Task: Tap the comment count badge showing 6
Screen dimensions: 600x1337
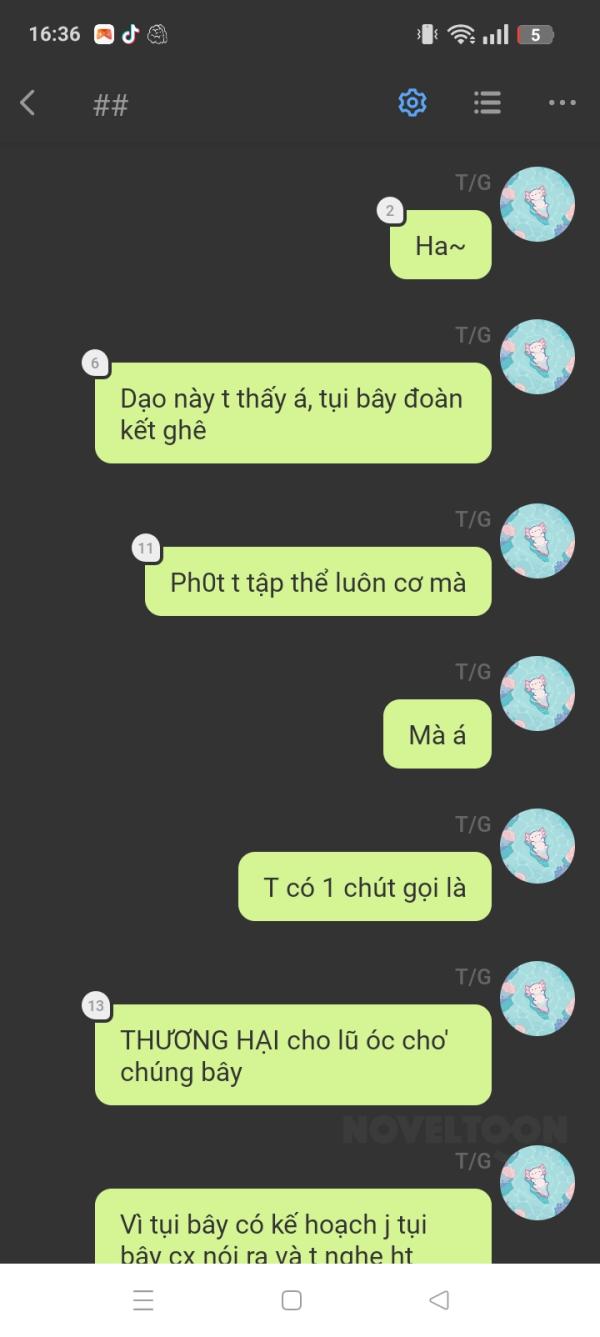Action: pyautogui.click(x=95, y=363)
